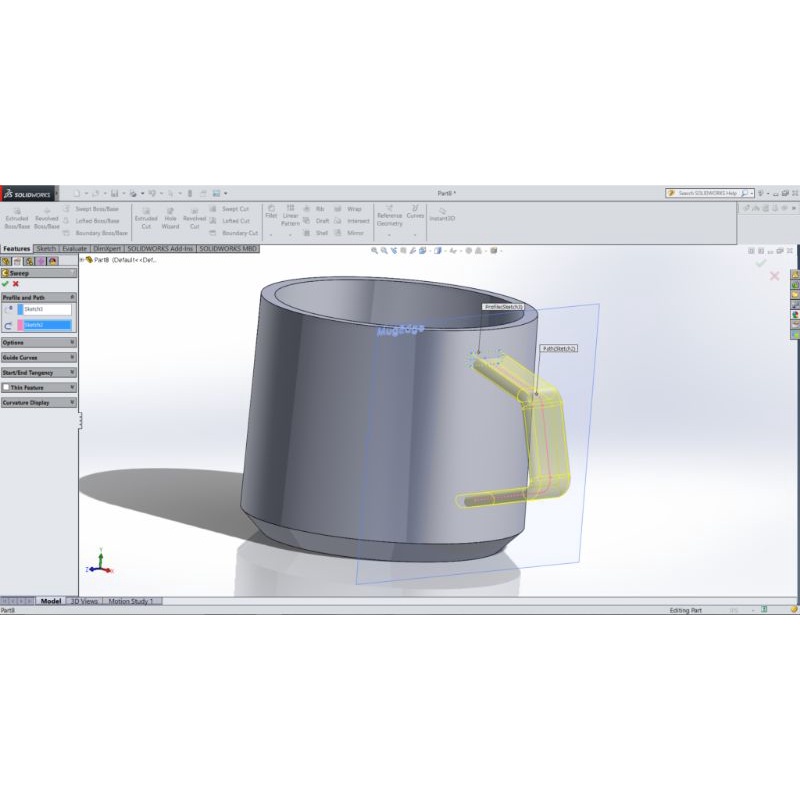This screenshot has width=800, height=800.
Task: Open the Motion Study 1 tab
Action: [132, 601]
